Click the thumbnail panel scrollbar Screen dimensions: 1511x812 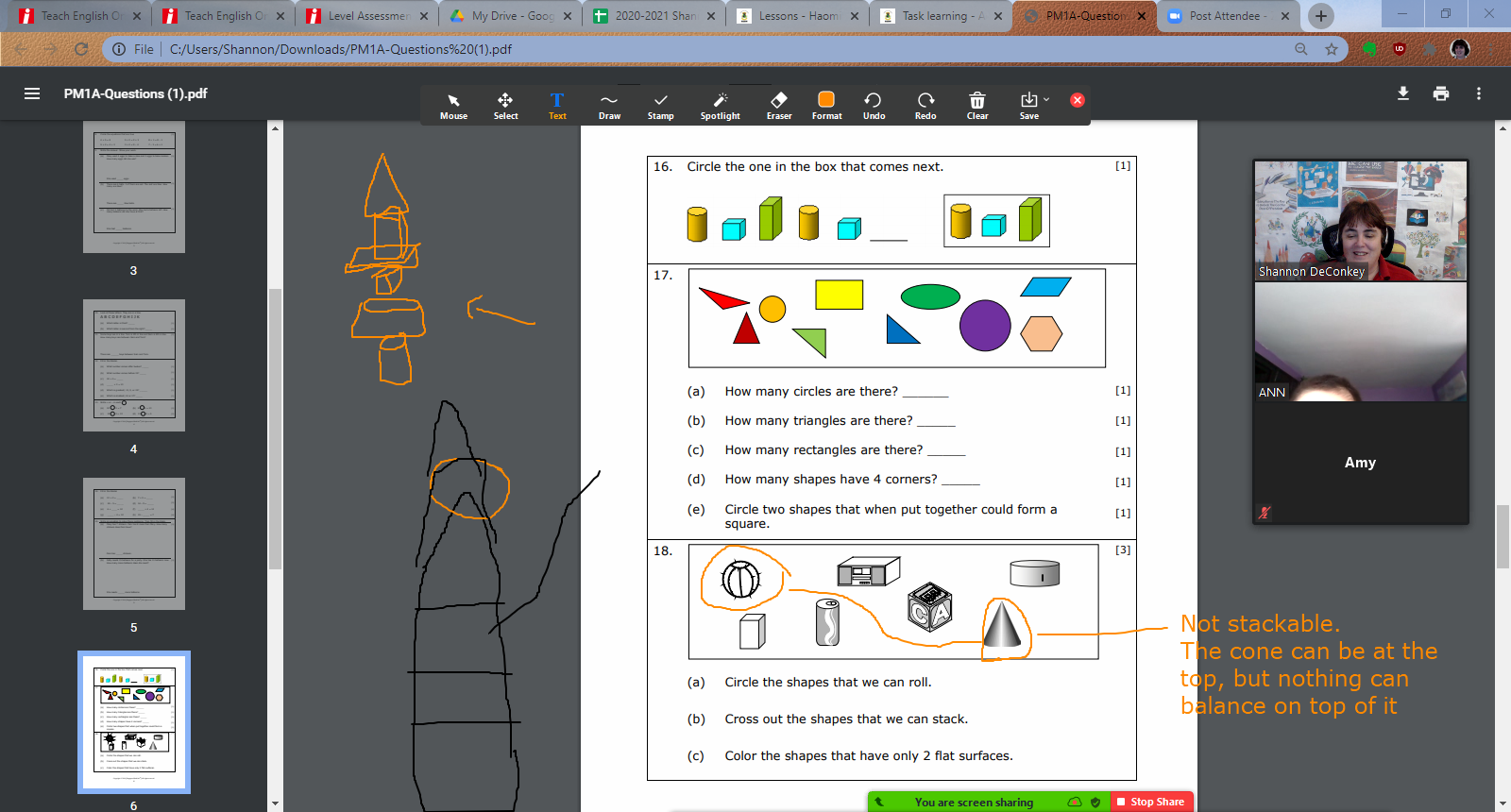point(275,430)
